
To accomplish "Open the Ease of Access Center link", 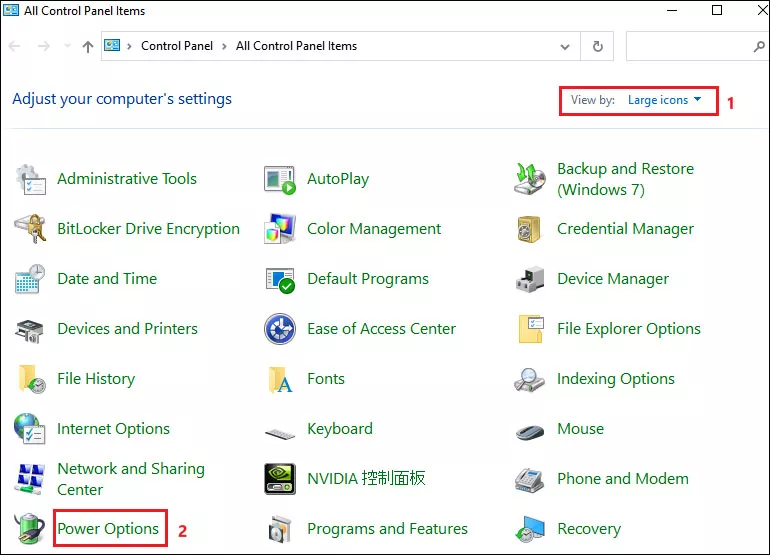I will [x=382, y=329].
